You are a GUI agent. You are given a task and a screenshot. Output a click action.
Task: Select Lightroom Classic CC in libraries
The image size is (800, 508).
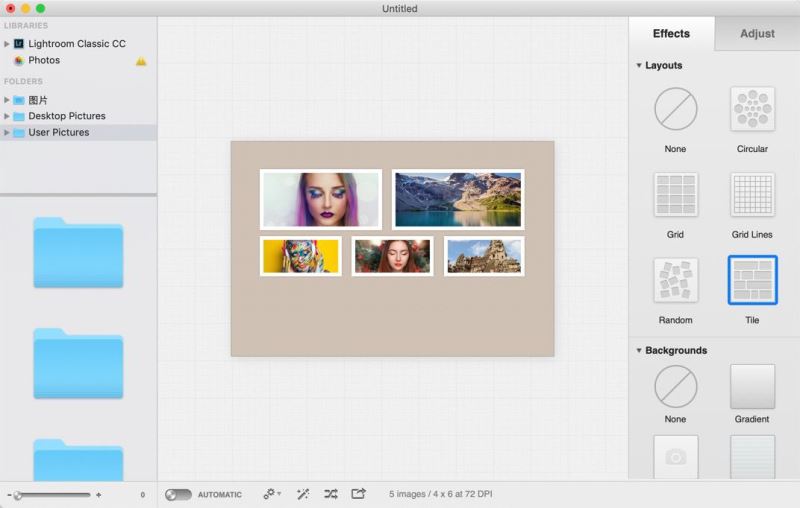point(79,44)
